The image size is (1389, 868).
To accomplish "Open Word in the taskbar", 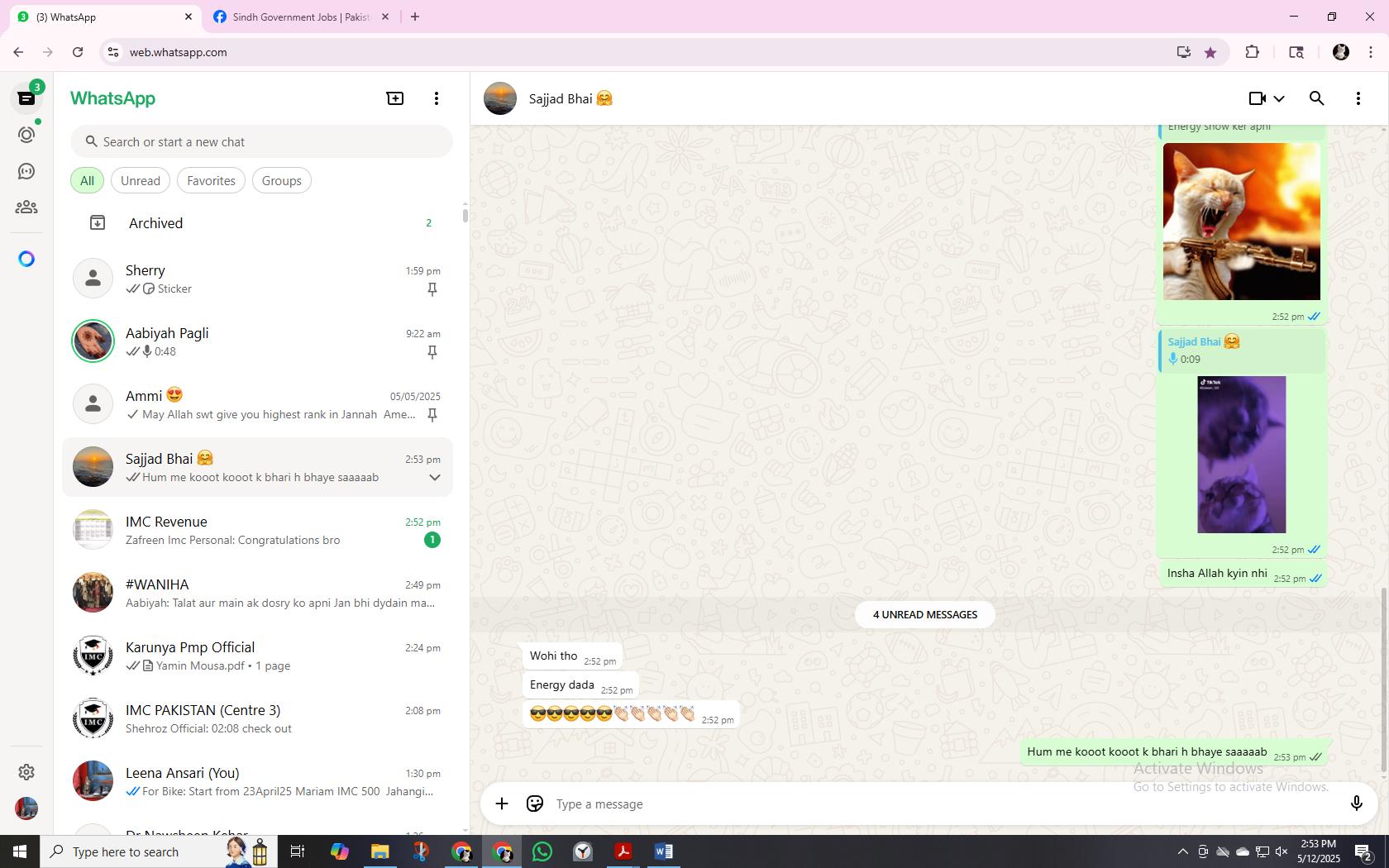I will 664,851.
